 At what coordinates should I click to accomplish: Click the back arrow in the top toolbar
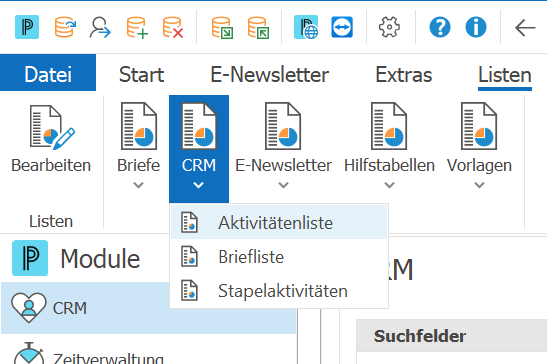point(525,28)
